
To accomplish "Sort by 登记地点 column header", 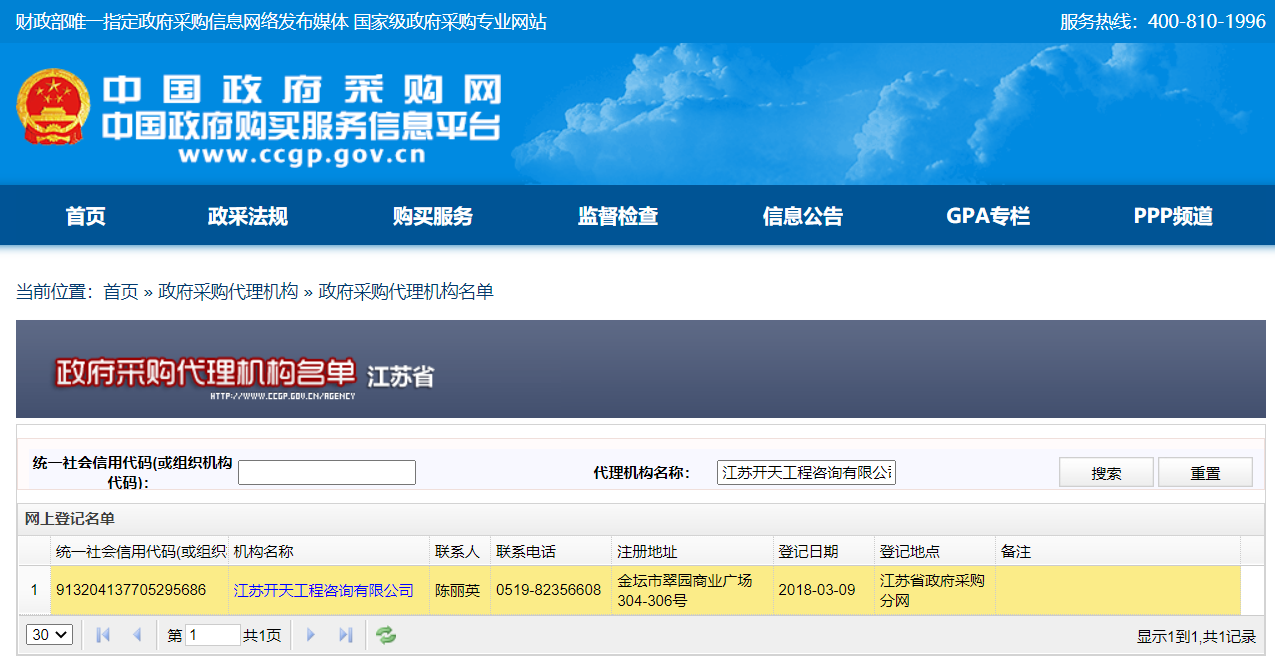I will tap(935, 552).
